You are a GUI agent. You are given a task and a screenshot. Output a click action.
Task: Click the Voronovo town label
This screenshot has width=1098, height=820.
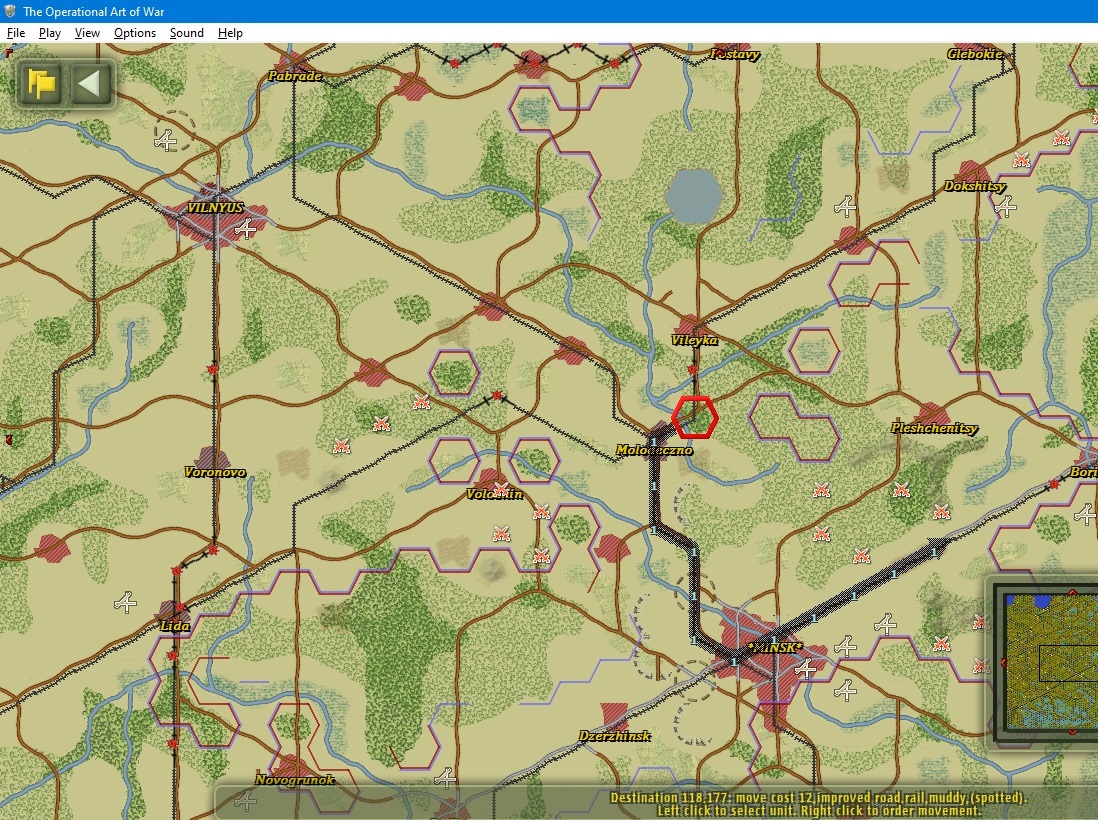tap(215, 472)
